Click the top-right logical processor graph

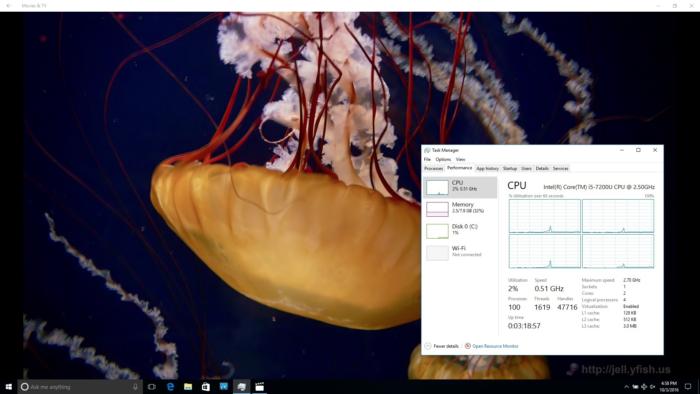(618, 216)
